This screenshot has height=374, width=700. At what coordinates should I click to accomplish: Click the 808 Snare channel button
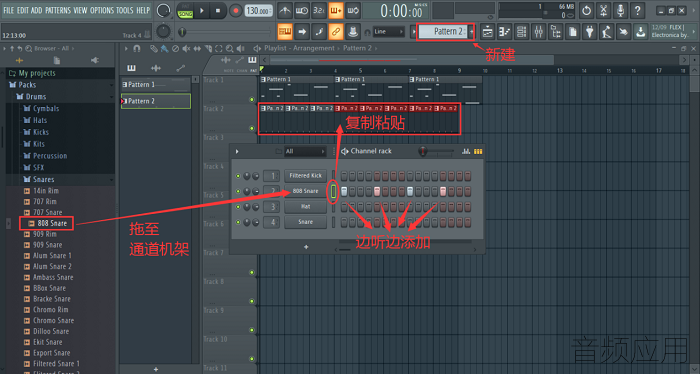[x=305, y=191]
